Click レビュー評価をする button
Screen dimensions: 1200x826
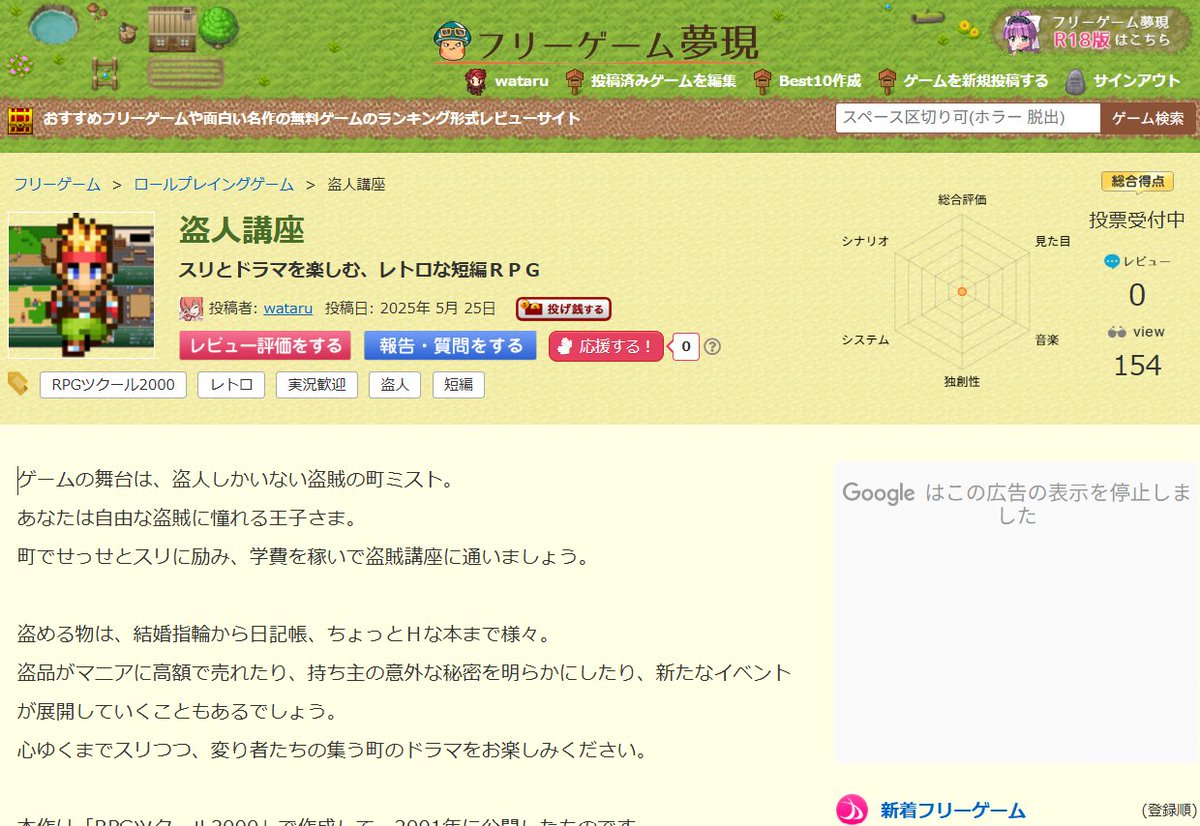pyautogui.click(x=265, y=346)
